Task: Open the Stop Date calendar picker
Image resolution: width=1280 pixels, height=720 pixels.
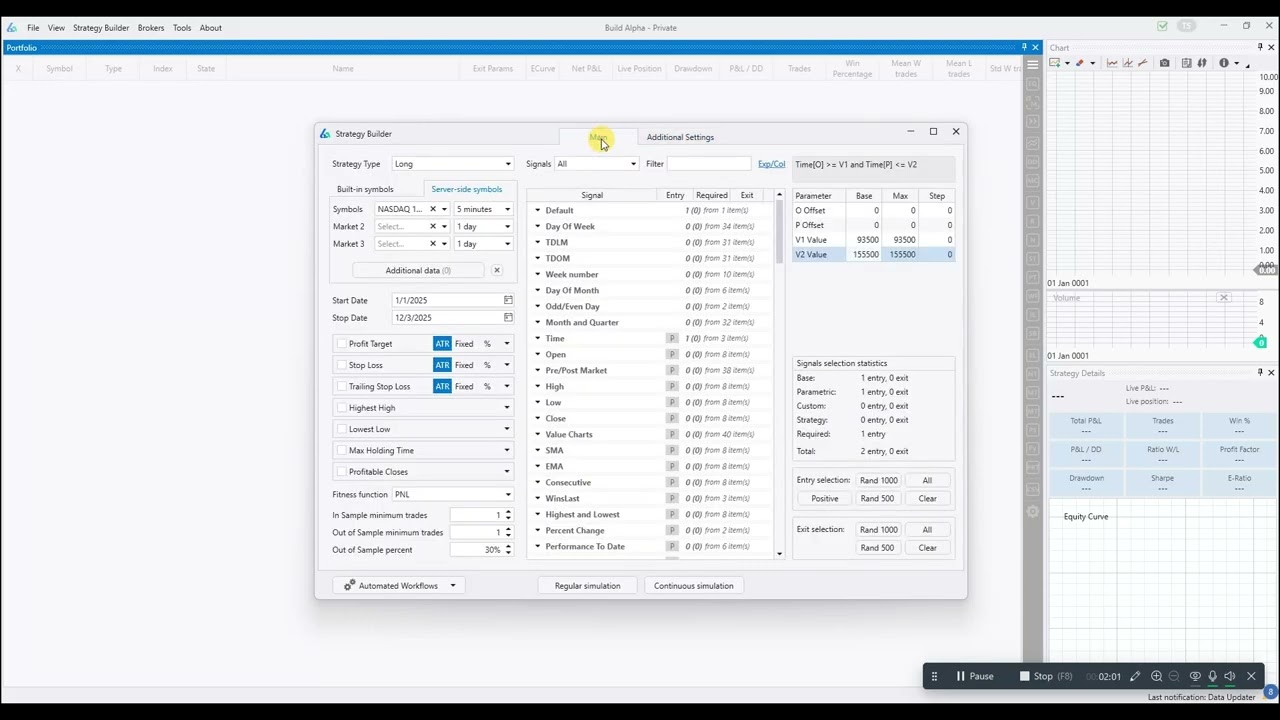Action: 508,318
